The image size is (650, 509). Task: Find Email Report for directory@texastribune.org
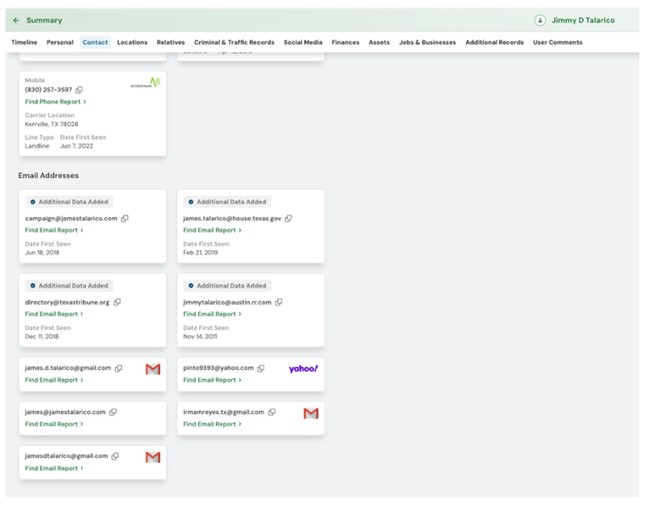tap(54, 314)
